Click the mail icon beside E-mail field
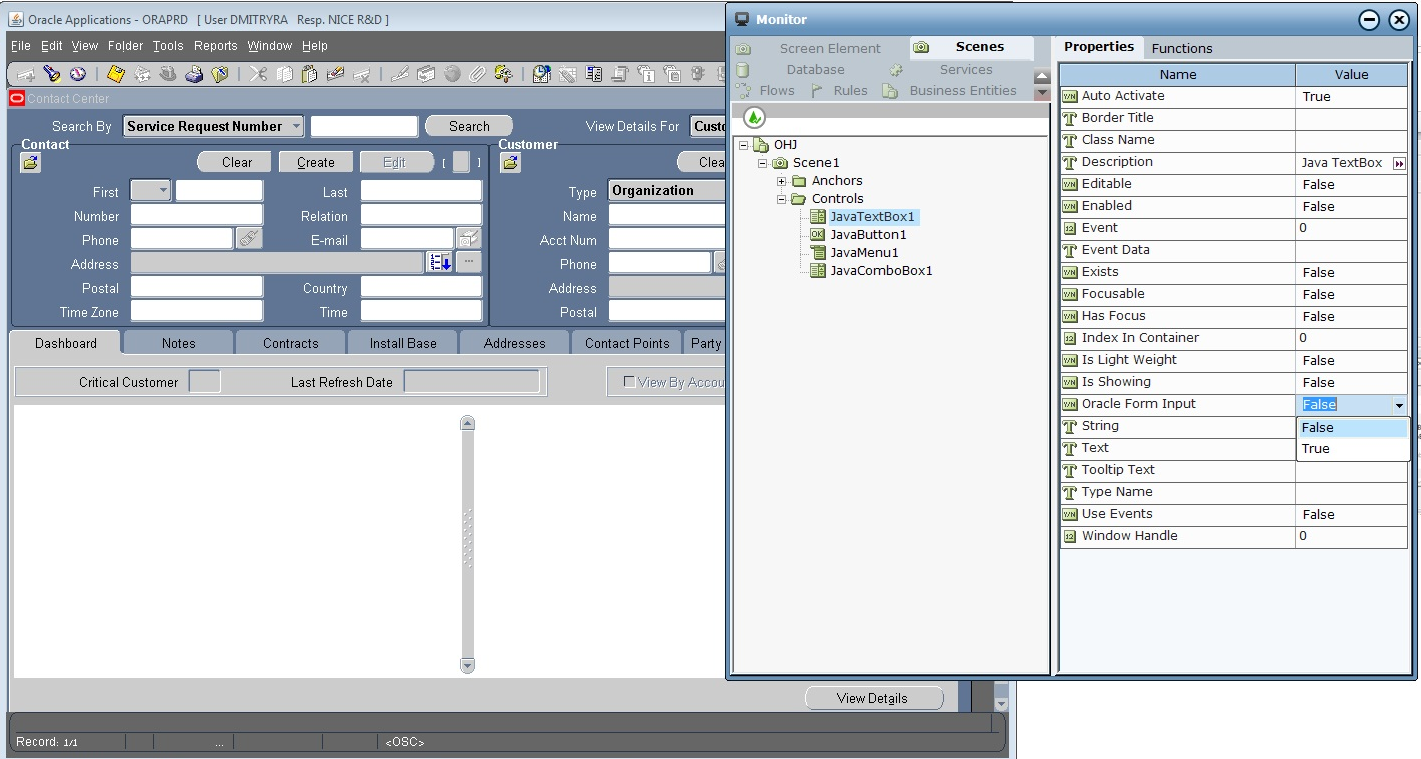1421x759 pixels. coord(468,239)
